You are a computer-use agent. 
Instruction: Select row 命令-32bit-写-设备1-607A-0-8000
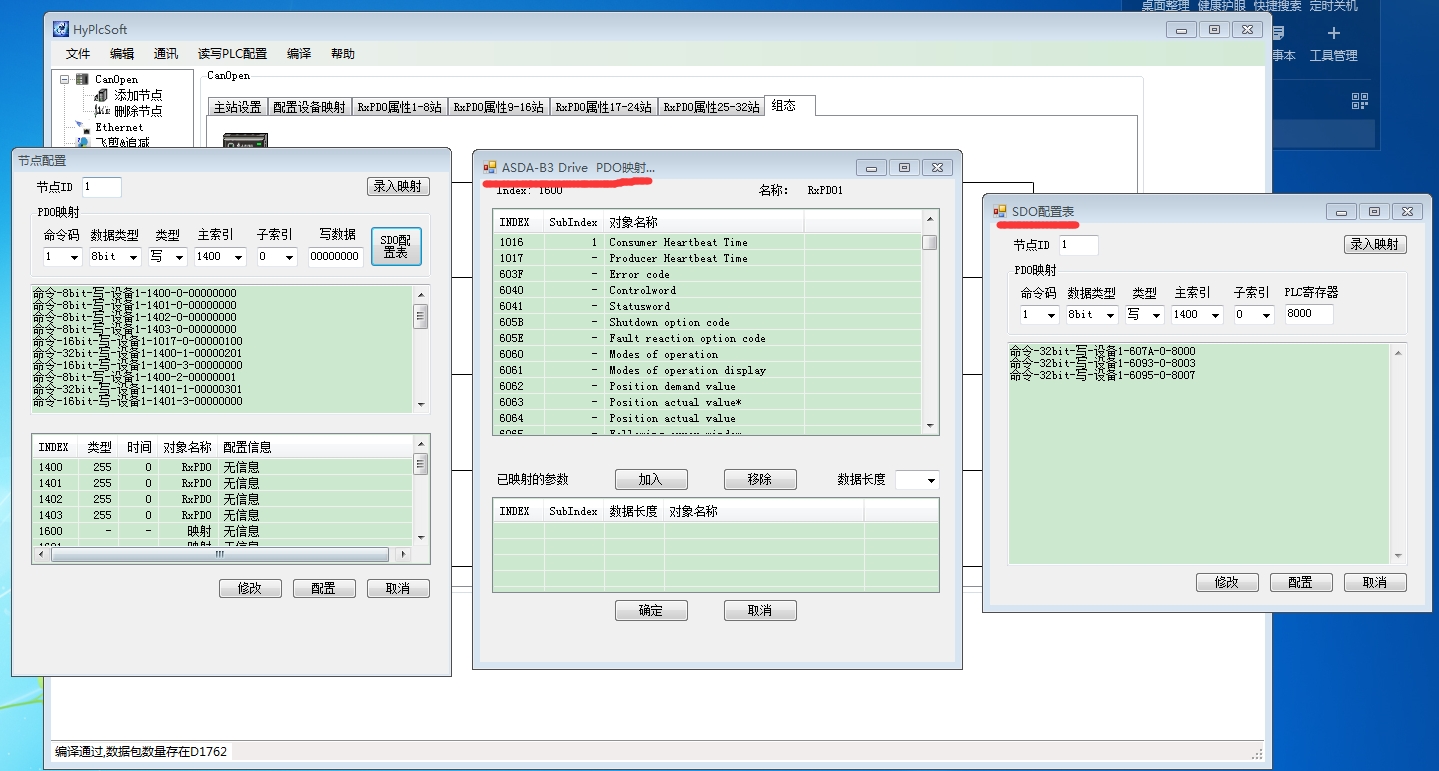pyautogui.click(x=1102, y=351)
